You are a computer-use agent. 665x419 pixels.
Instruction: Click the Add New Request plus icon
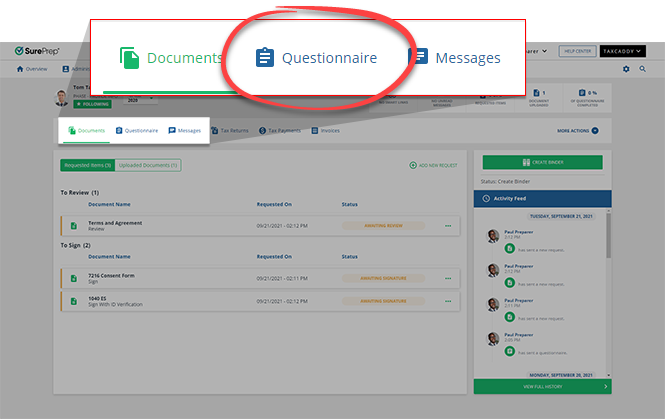[413, 165]
